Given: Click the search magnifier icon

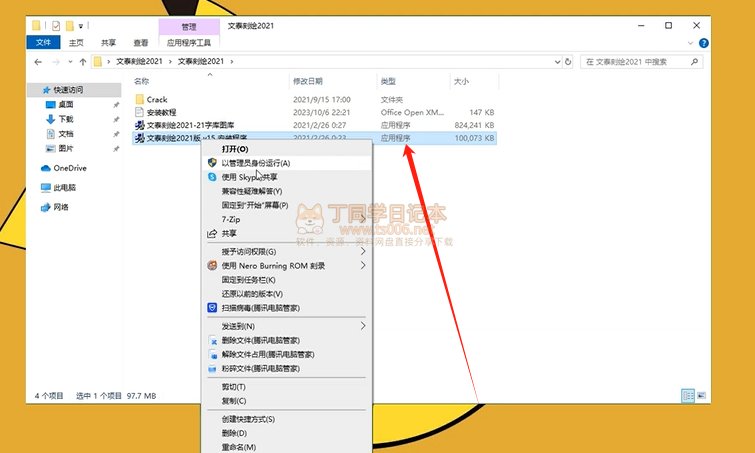Looking at the screenshot, I should pyautogui.click(x=694, y=62).
